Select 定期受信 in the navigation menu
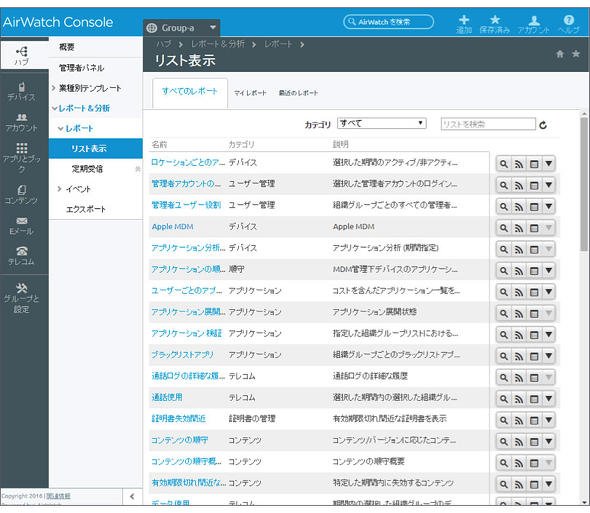 (x=87, y=169)
